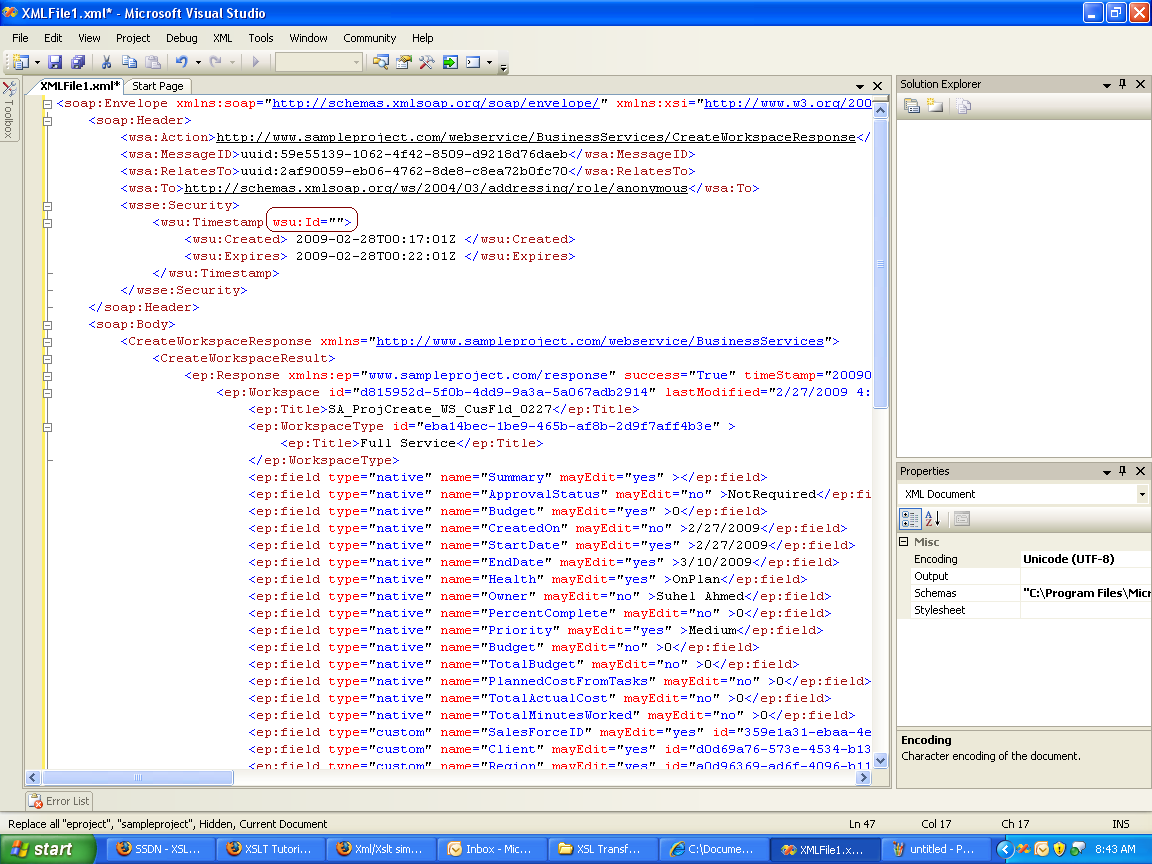Click the Cut scissors icon

(106, 62)
